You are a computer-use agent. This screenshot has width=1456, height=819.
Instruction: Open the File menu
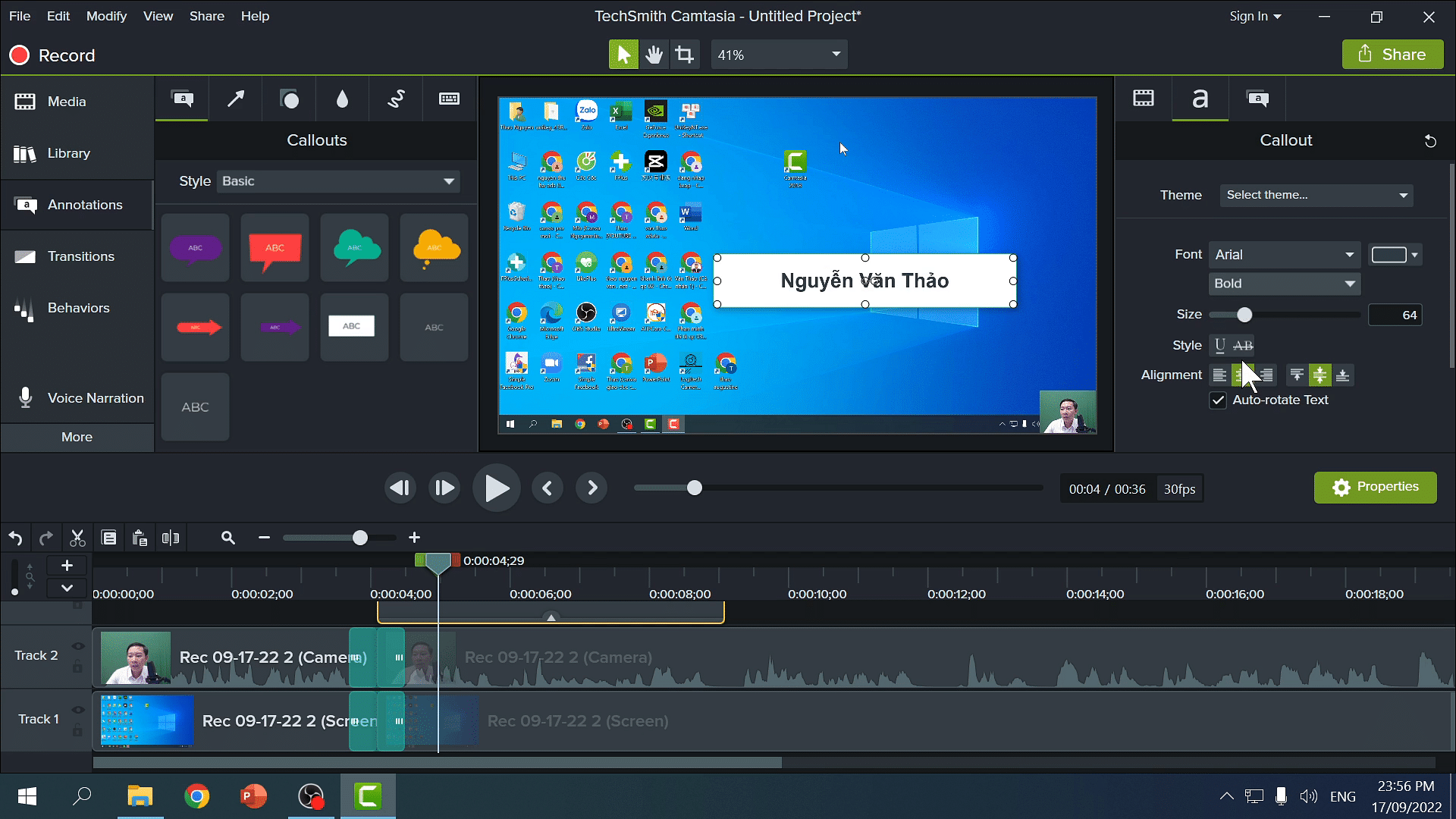pos(20,16)
